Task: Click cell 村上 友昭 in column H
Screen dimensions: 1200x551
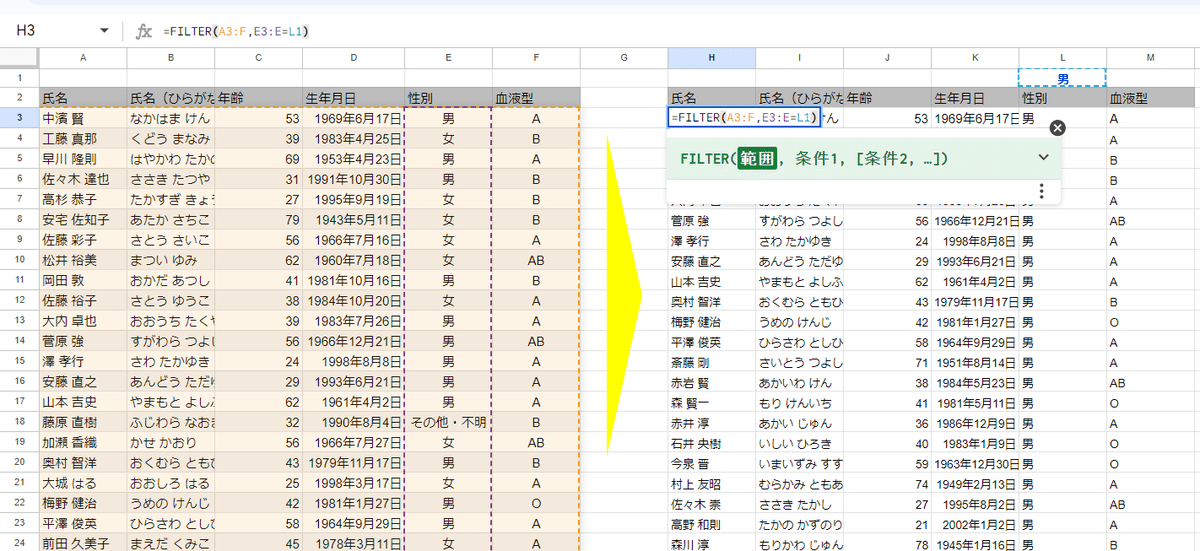Action: tap(712, 483)
